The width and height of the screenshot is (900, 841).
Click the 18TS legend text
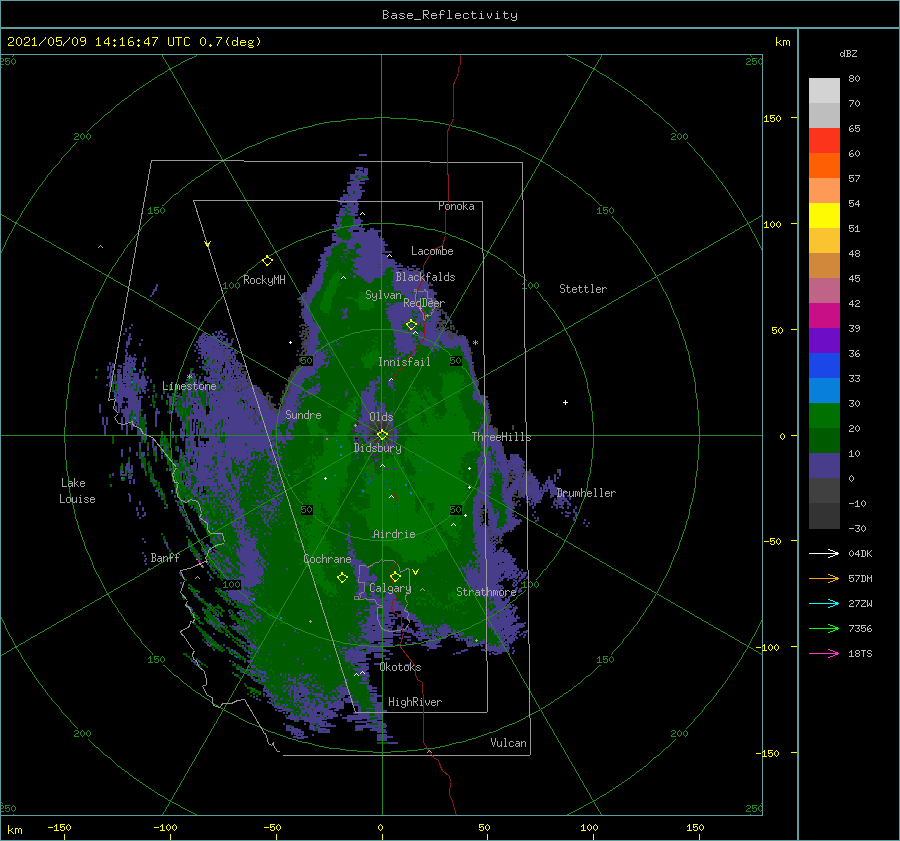tap(860, 653)
